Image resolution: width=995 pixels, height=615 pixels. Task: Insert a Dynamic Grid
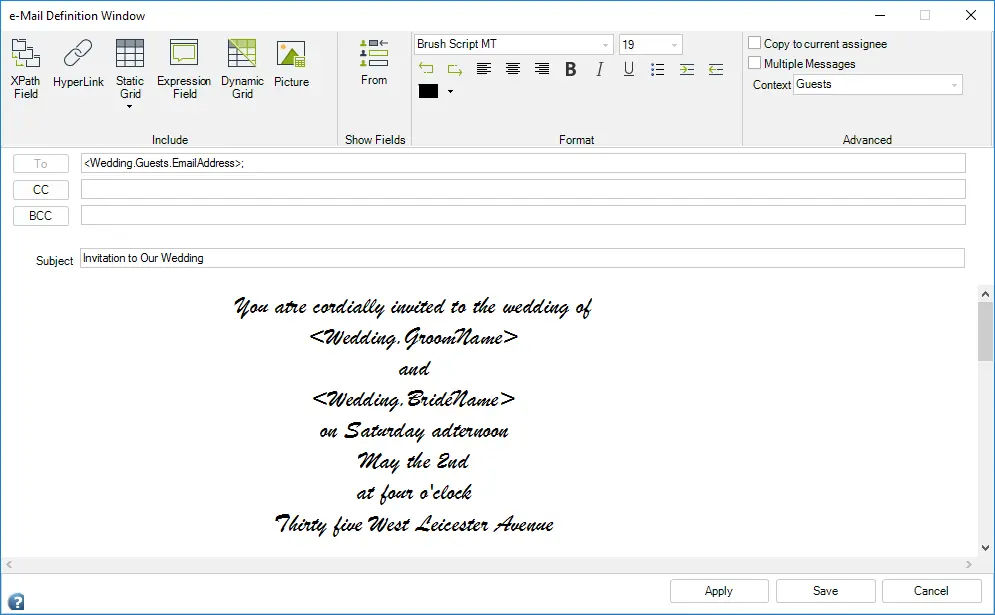242,69
